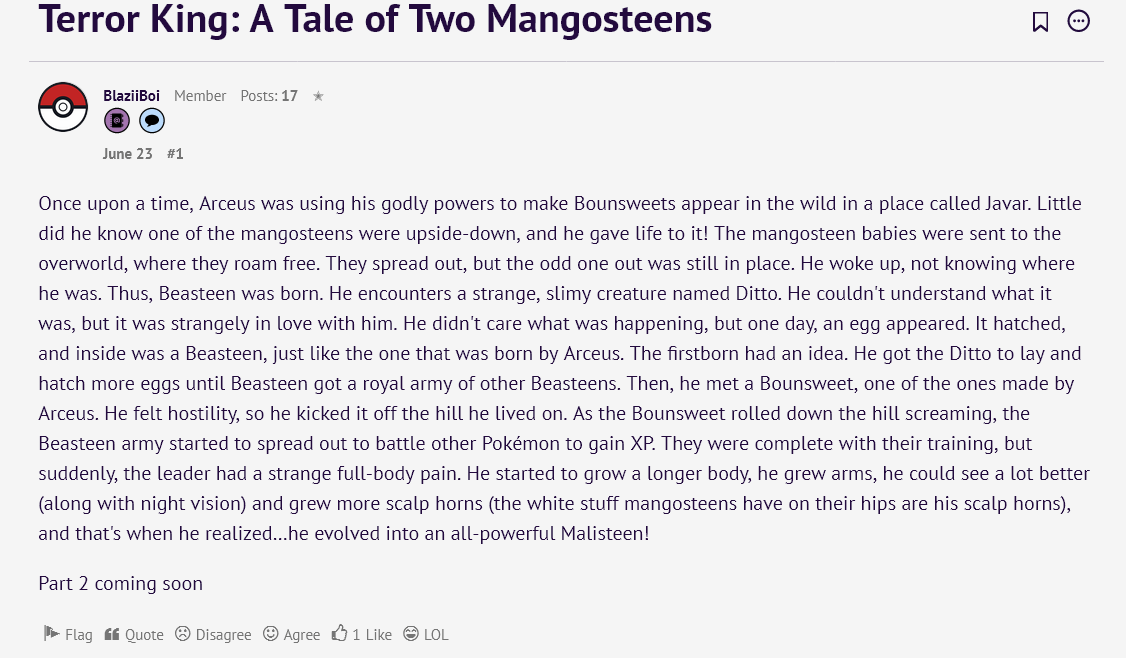Click the #1 post number link
1126x658 pixels.
tap(175, 154)
